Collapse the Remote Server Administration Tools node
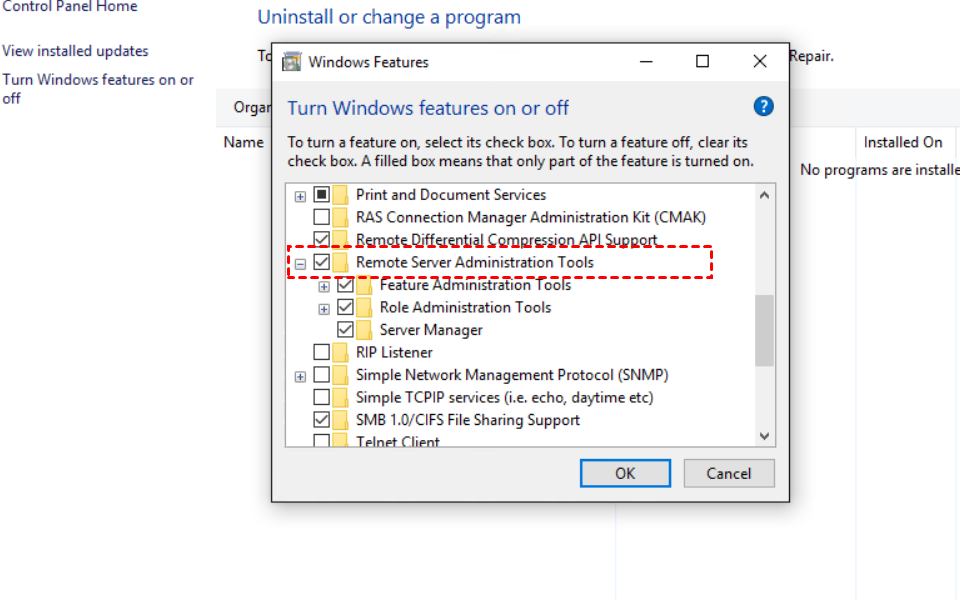The width and height of the screenshot is (960, 600). [x=300, y=264]
